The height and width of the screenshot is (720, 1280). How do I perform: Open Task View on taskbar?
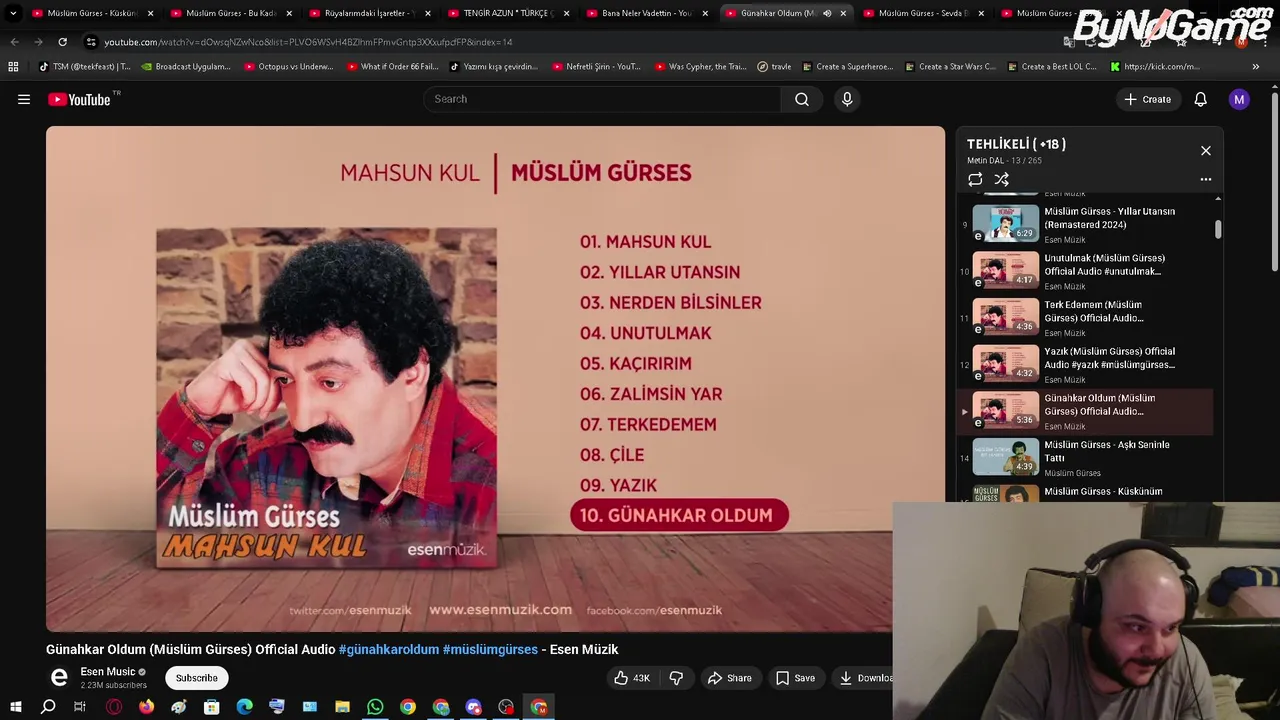tap(80, 707)
